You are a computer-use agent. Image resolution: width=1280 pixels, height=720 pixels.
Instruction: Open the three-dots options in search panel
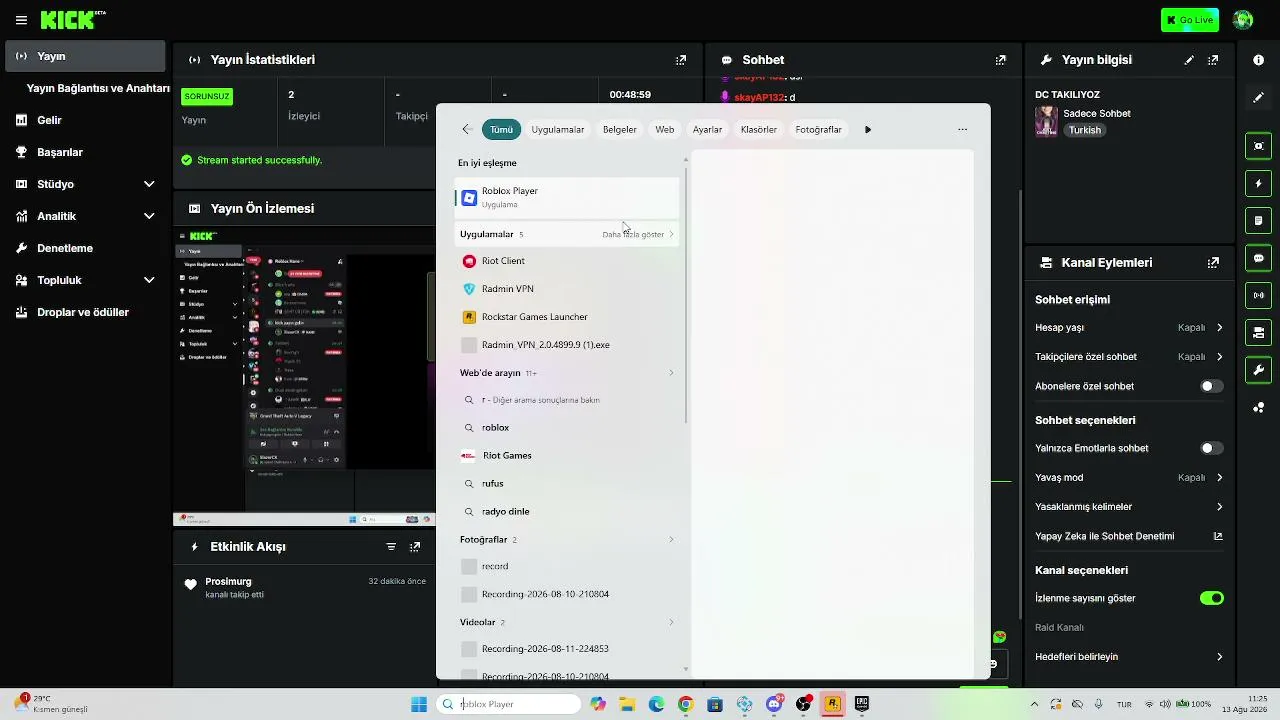(962, 129)
